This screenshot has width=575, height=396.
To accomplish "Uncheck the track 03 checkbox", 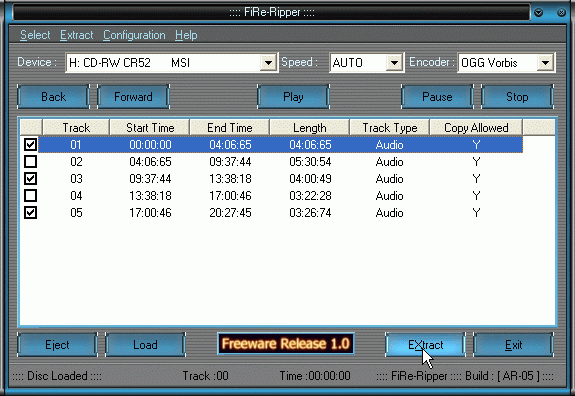I will coord(30,179).
